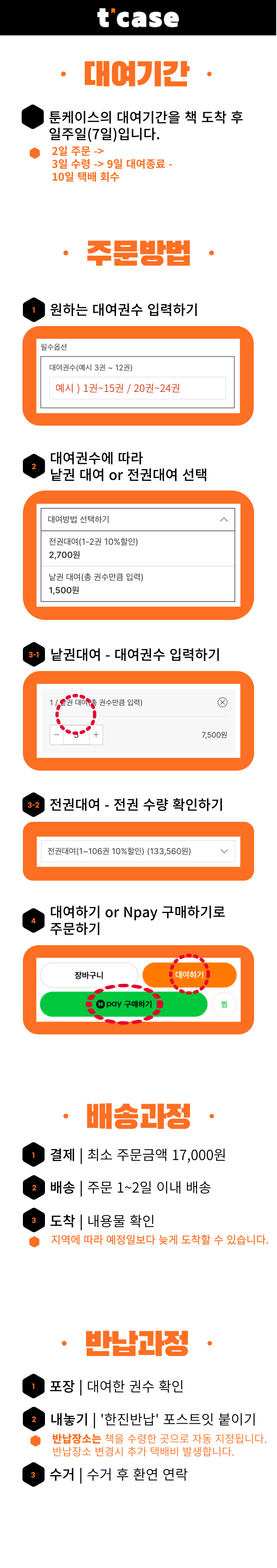Viewport: 277px width, 1568px height.
Task: Decrease rental quantity with minus button
Action: point(57,735)
